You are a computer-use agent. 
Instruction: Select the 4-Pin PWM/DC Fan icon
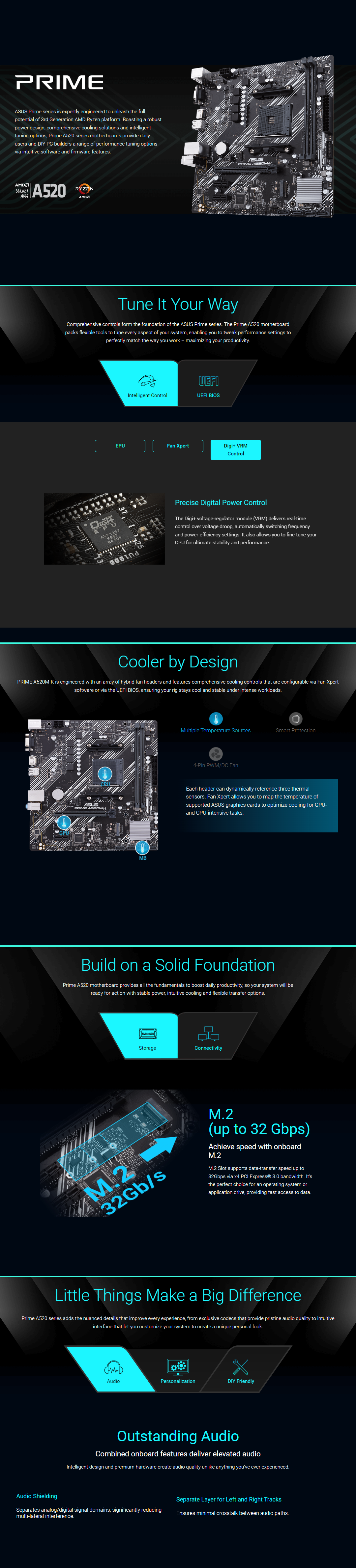coord(216,754)
